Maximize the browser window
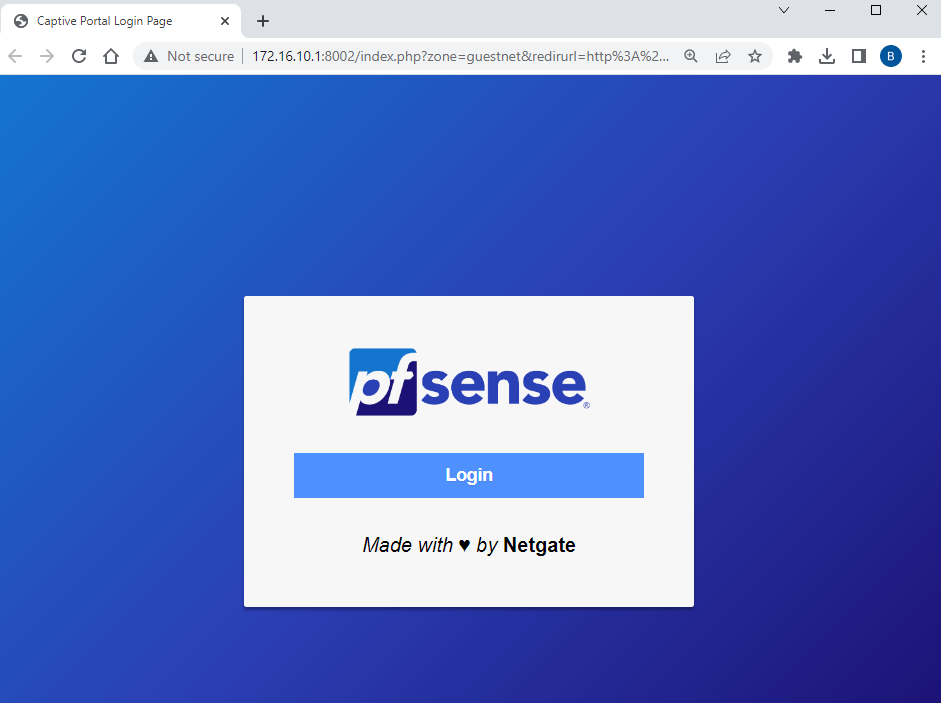941x703 pixels. click(876, 10)
